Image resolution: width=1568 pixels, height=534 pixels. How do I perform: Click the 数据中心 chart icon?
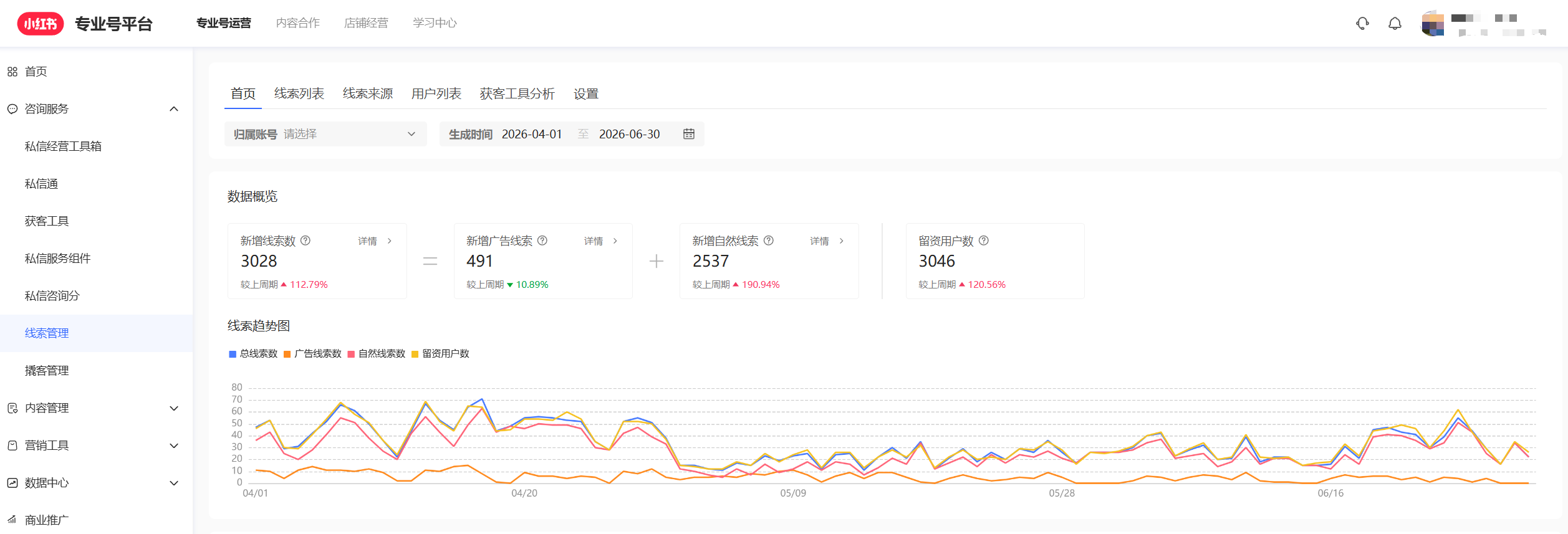click(x=12, y=483)
